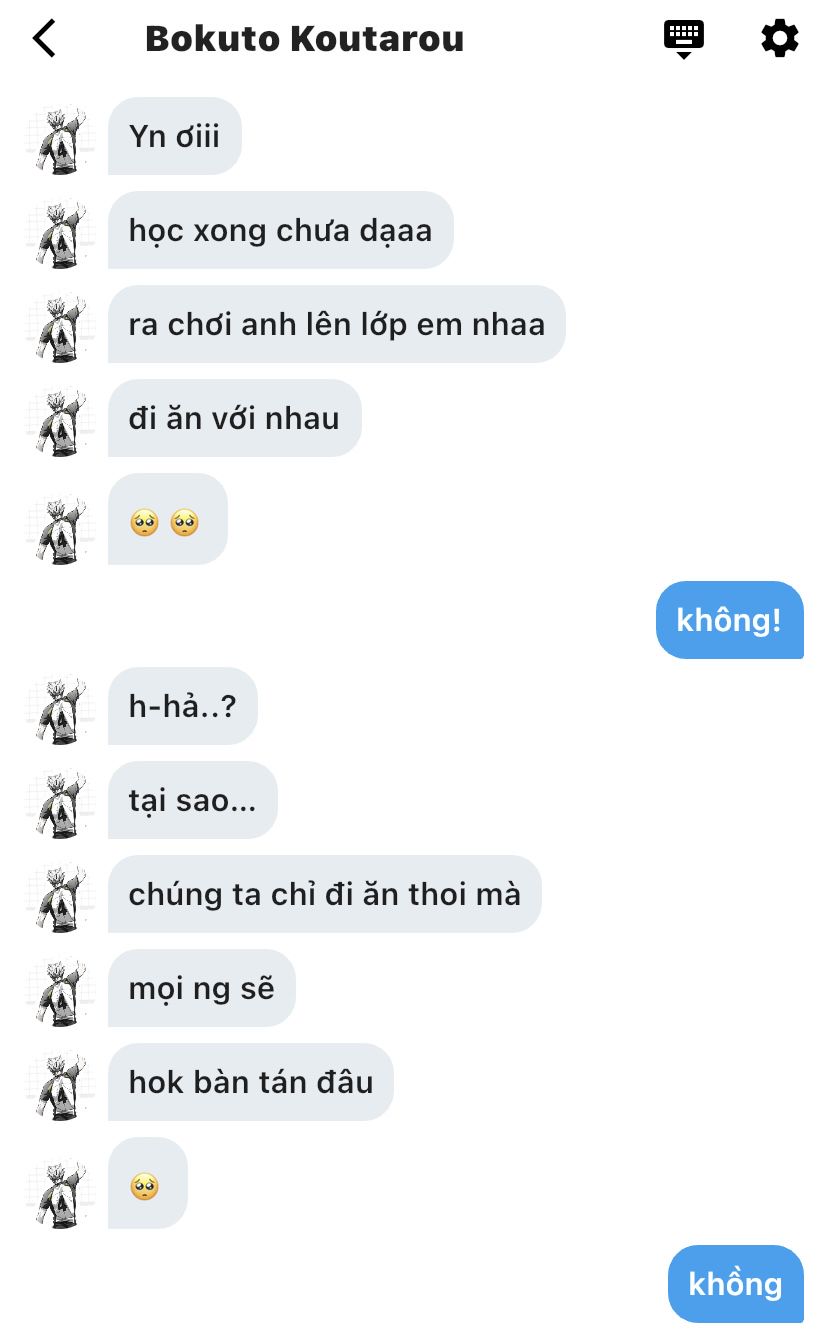The image size is (828, 1329).
Task: Tap the "tại sao..." message bubble
Action: pyautogui.click(x=193, y=800)
